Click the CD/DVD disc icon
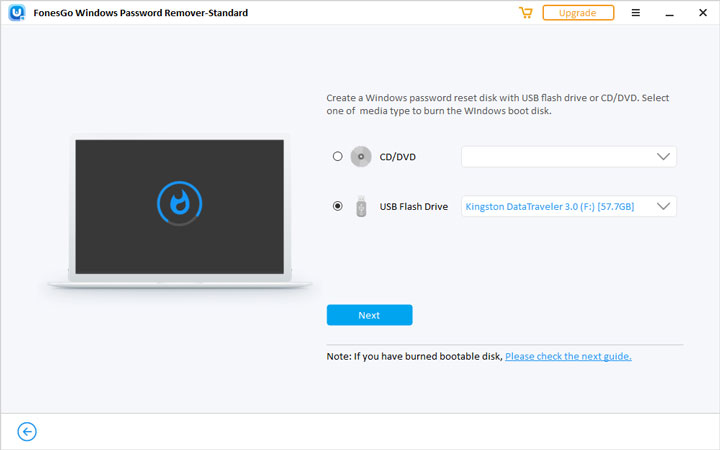 pyautogui.click(x=361, y=157)
